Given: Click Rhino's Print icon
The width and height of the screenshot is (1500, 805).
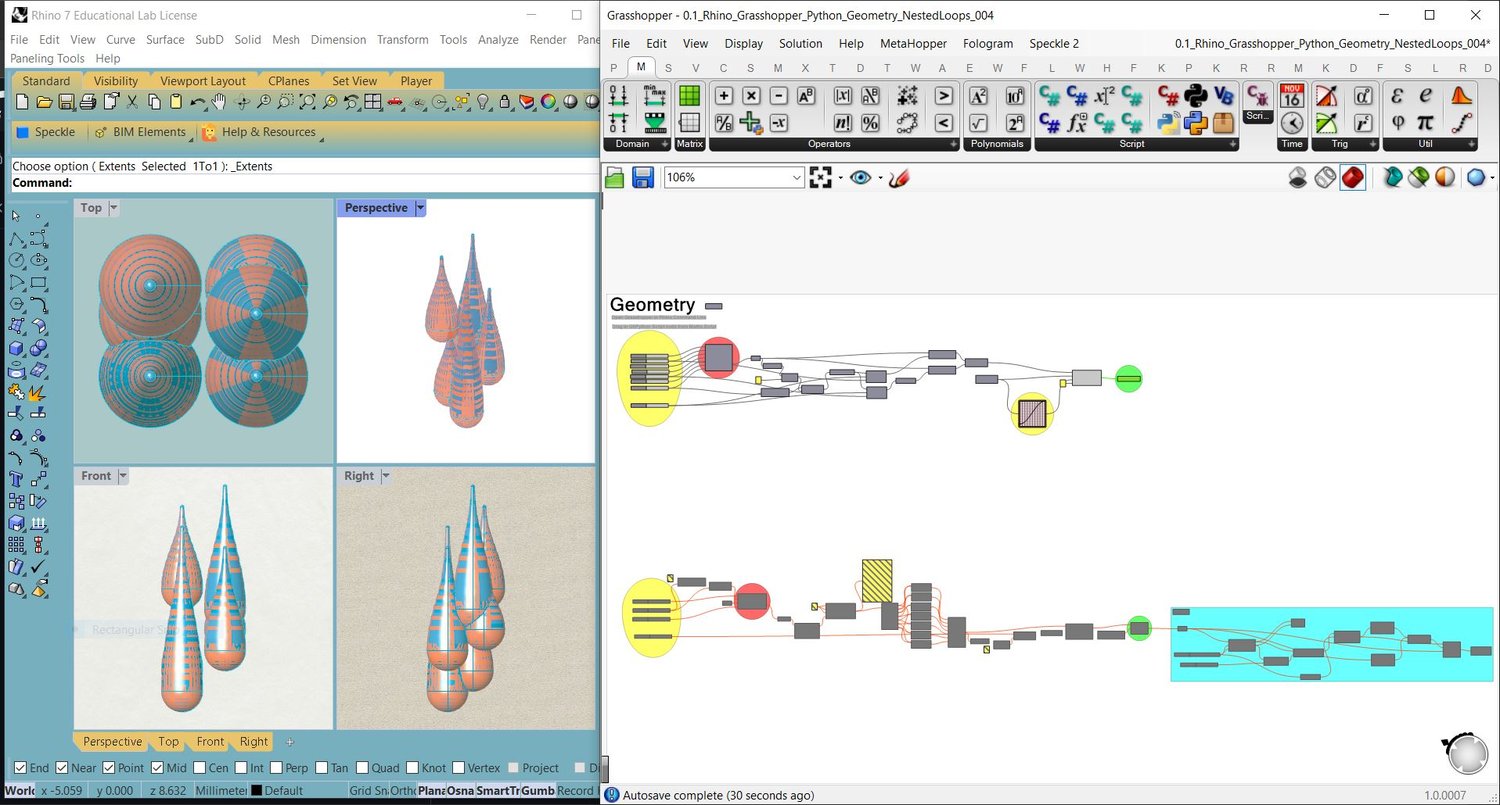Looking at the screenshot, I should tap(87, 102).
